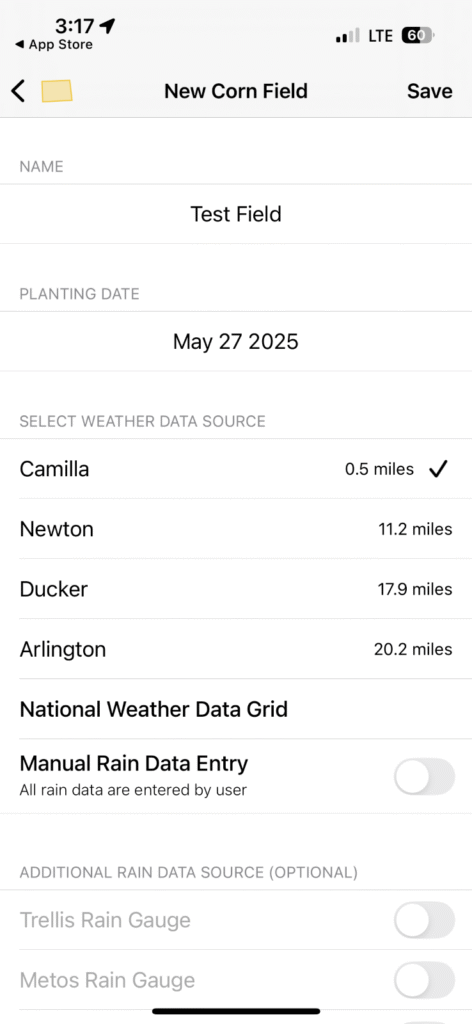The height and width of the screenshot is (1024, 472).
Task: Save the new corn field
Action: [x=430, y=91]
